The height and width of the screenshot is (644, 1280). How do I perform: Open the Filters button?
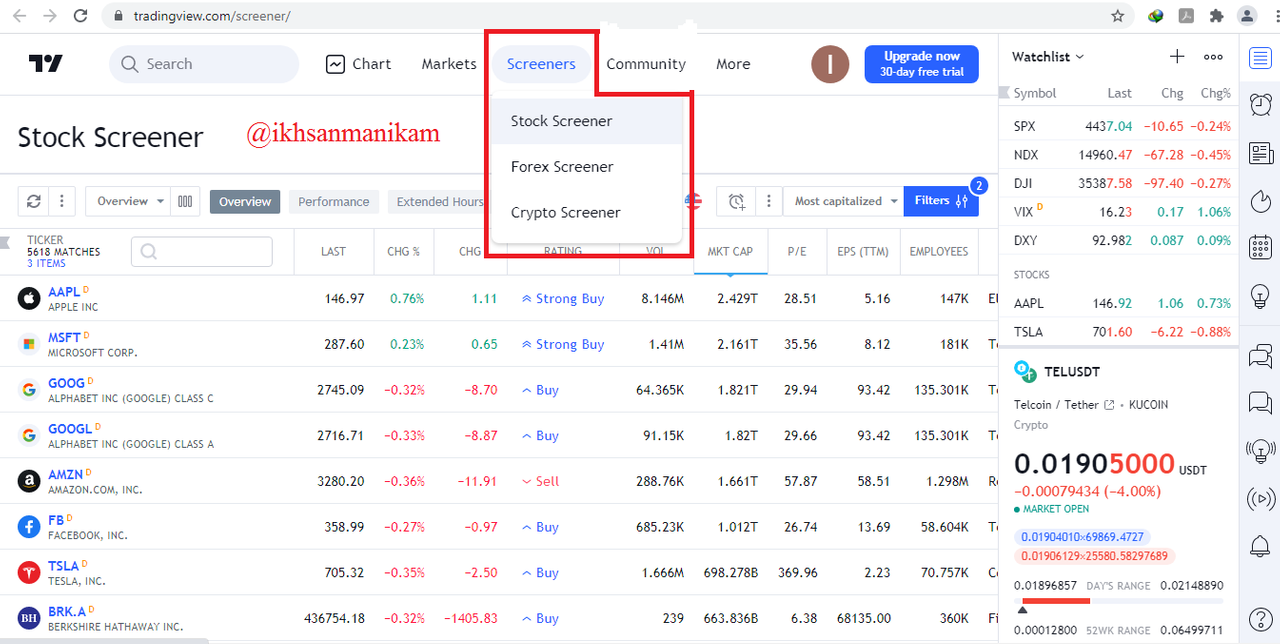click(x=941, y=201)
